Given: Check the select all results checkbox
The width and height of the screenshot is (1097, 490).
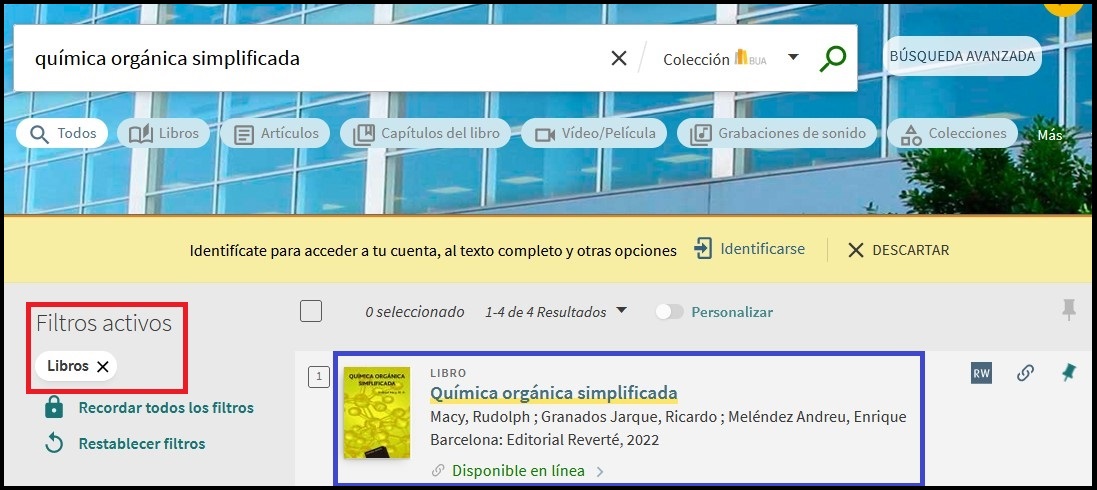Looking at the screenshot, I should (311, 311).
